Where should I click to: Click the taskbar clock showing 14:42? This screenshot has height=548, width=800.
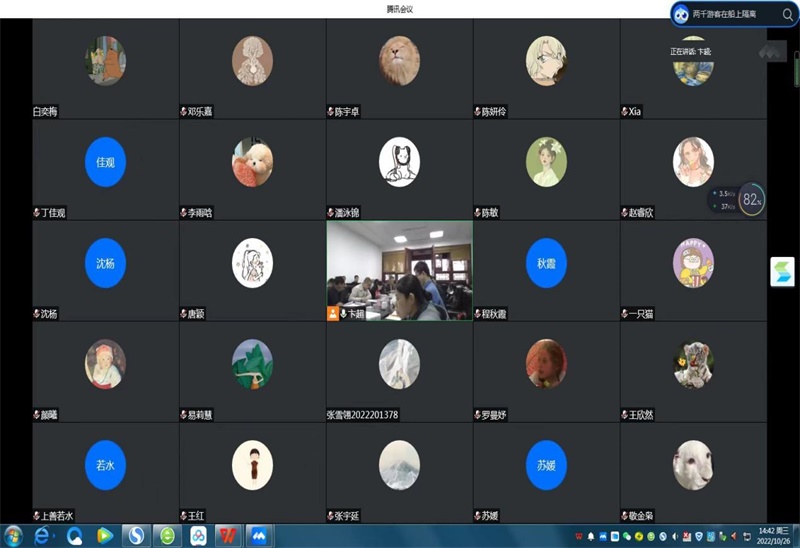pos(774,535)
